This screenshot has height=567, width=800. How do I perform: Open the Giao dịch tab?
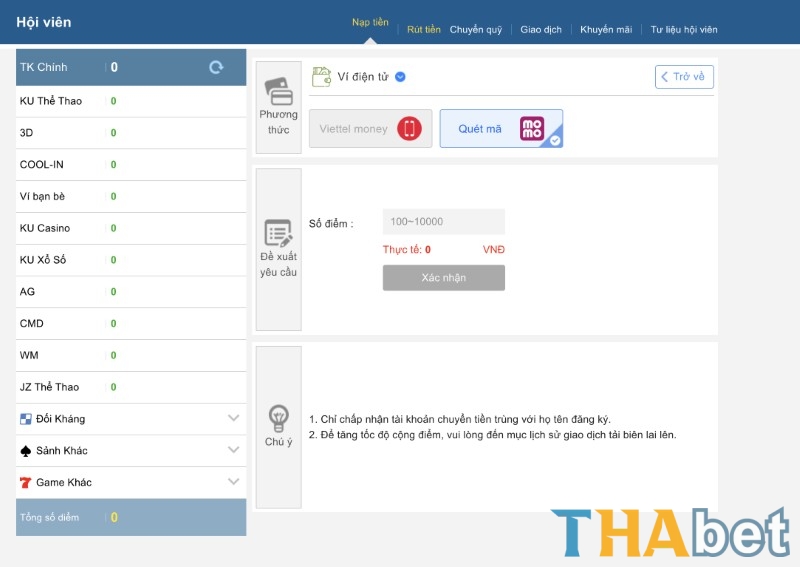click(x=541, y=30)
